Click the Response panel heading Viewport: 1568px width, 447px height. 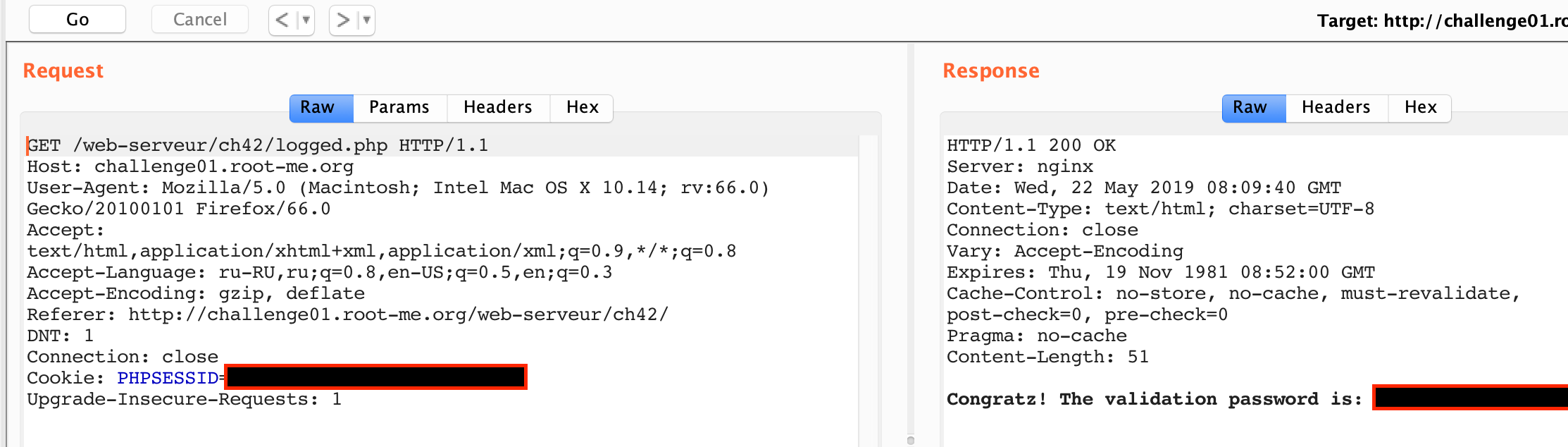coord(990,70)
